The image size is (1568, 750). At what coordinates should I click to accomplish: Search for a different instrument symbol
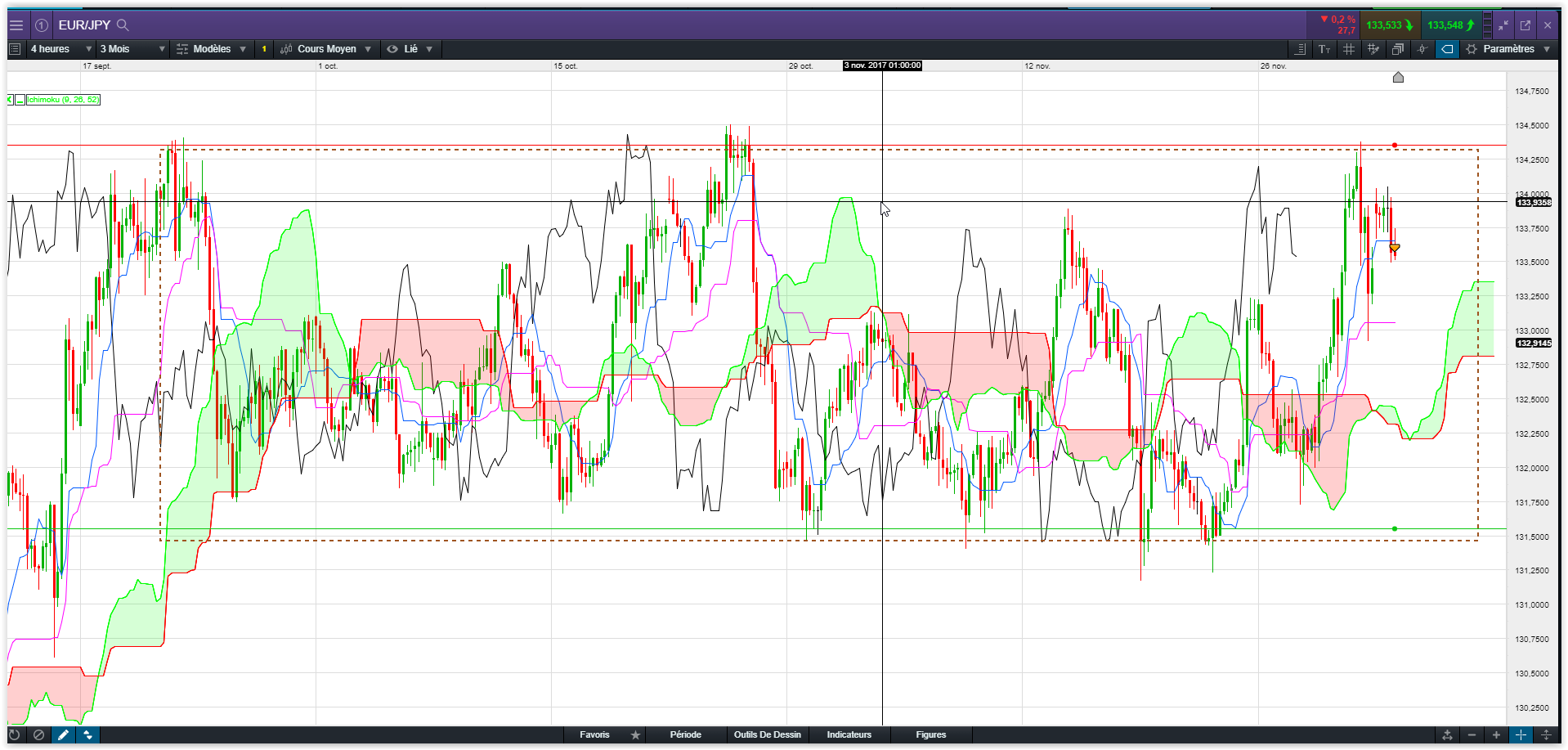[123, 25]
